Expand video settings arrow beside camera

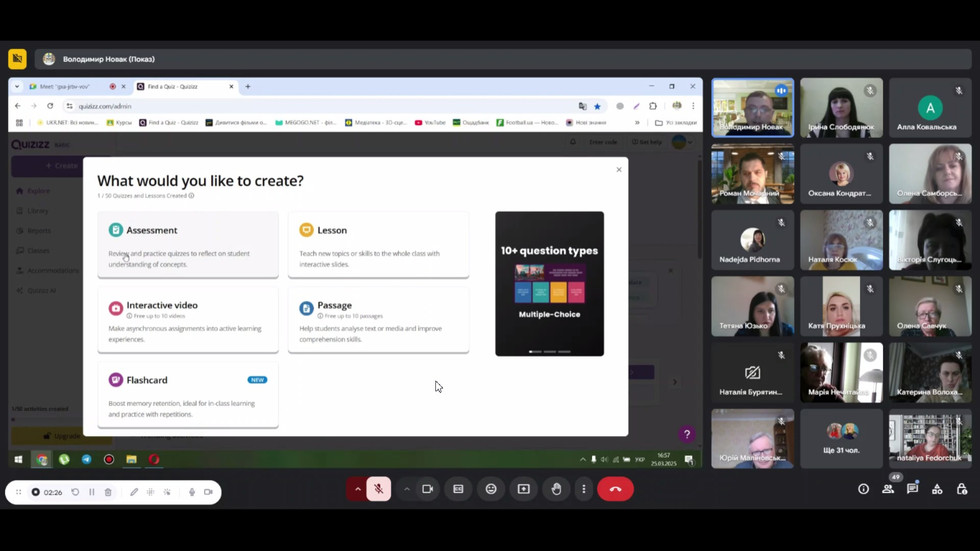pyautogui.click(x=407, y=489)
